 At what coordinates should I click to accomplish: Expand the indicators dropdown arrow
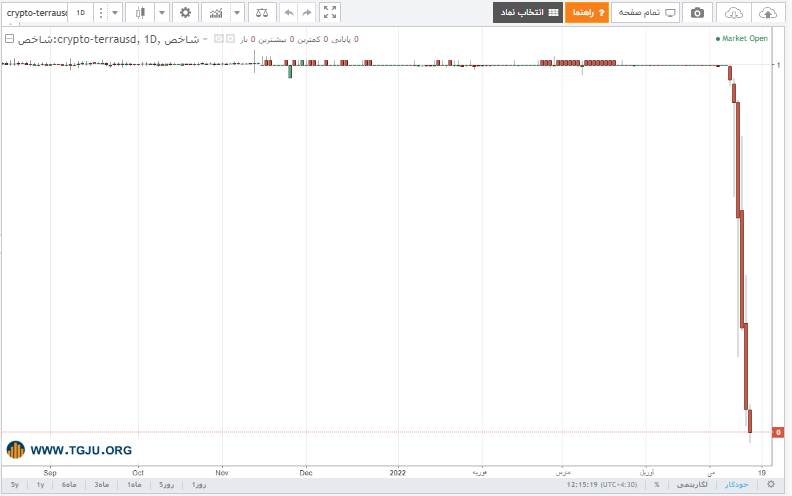(x=237, y=13)
